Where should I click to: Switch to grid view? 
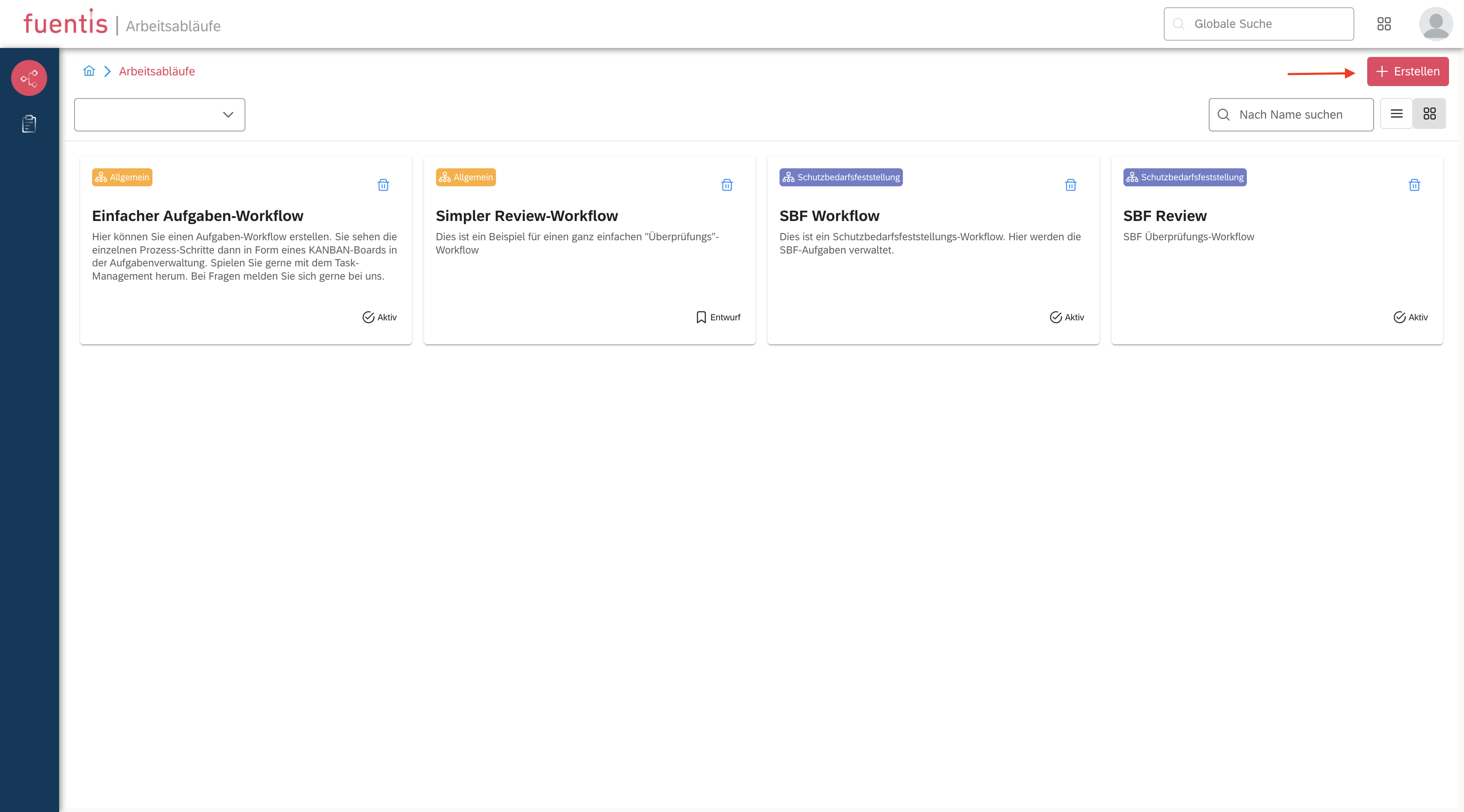pos(1430,113)
